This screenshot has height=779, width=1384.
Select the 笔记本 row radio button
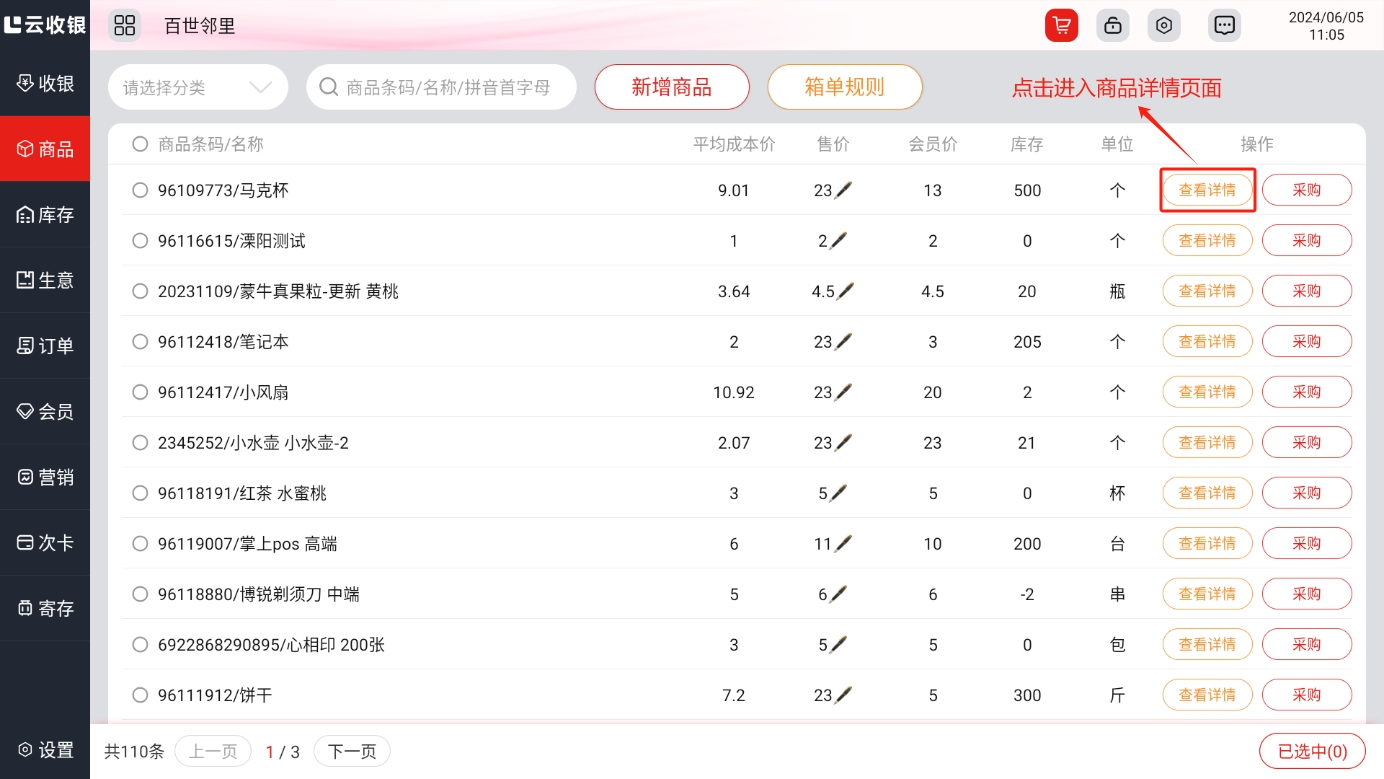pyautogui.click(x=140, y=342)
